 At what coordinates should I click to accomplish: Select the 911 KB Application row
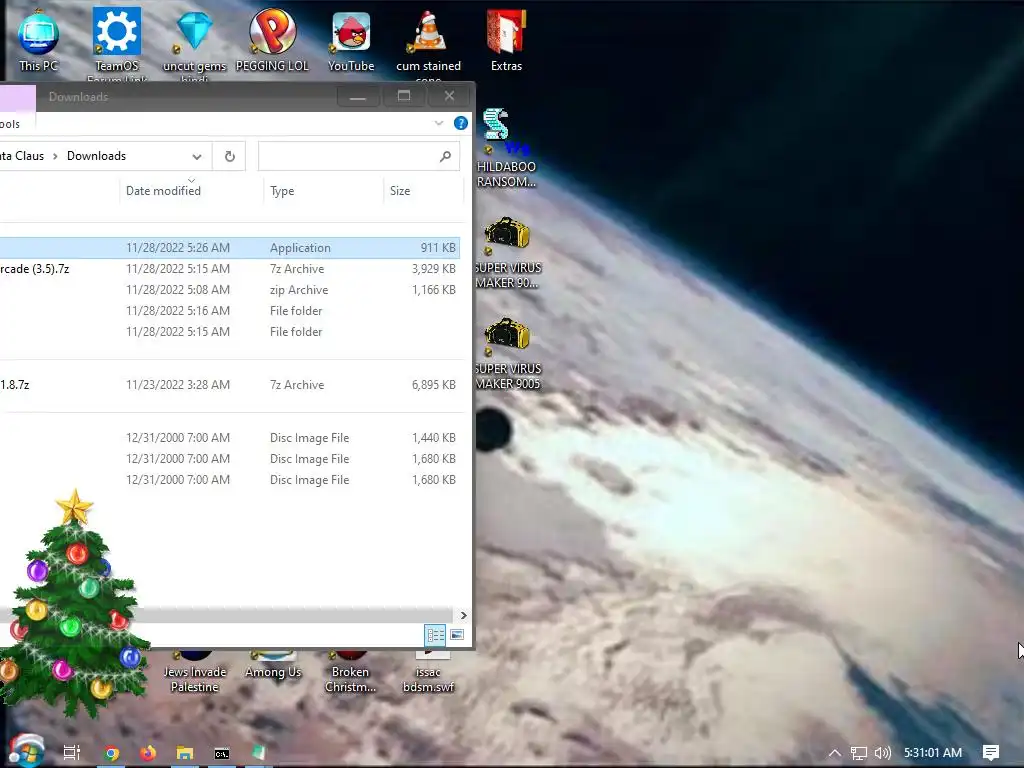230,248
